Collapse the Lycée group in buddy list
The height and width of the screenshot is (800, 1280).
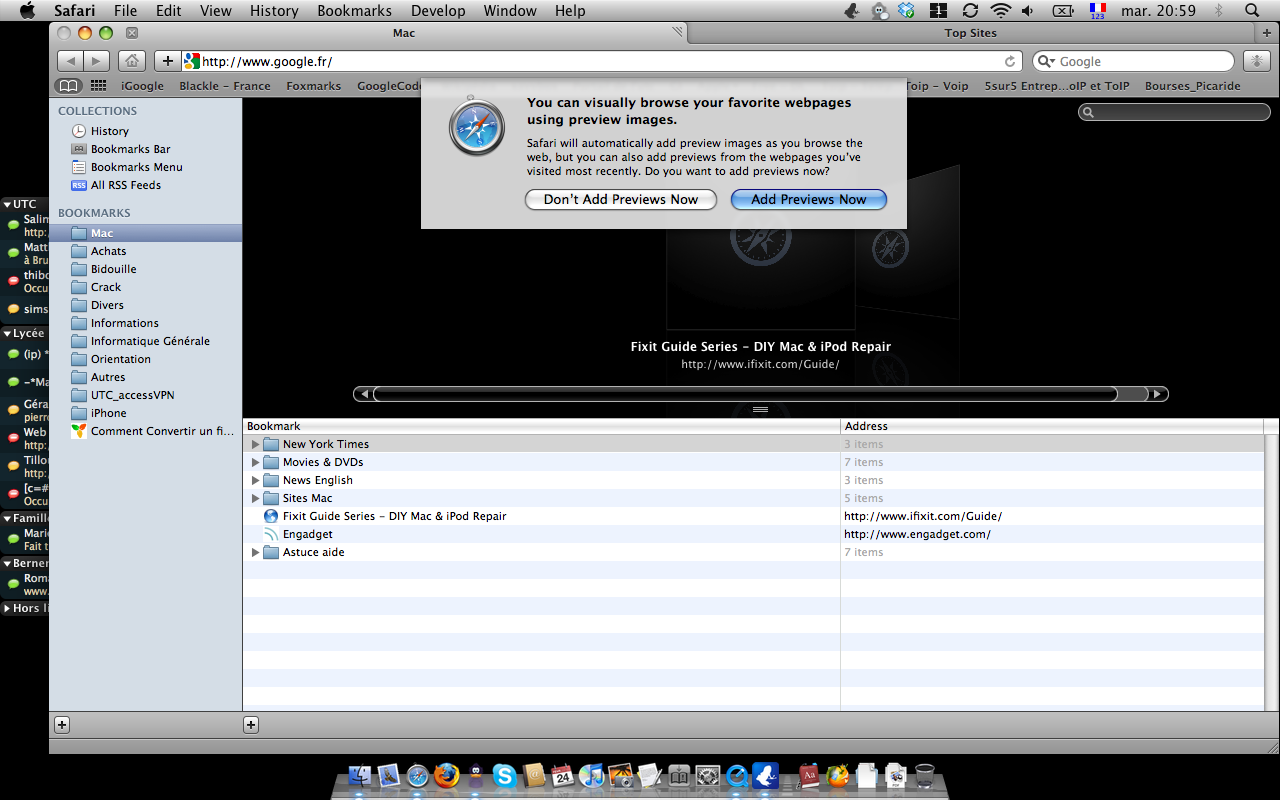coord(7,333)
